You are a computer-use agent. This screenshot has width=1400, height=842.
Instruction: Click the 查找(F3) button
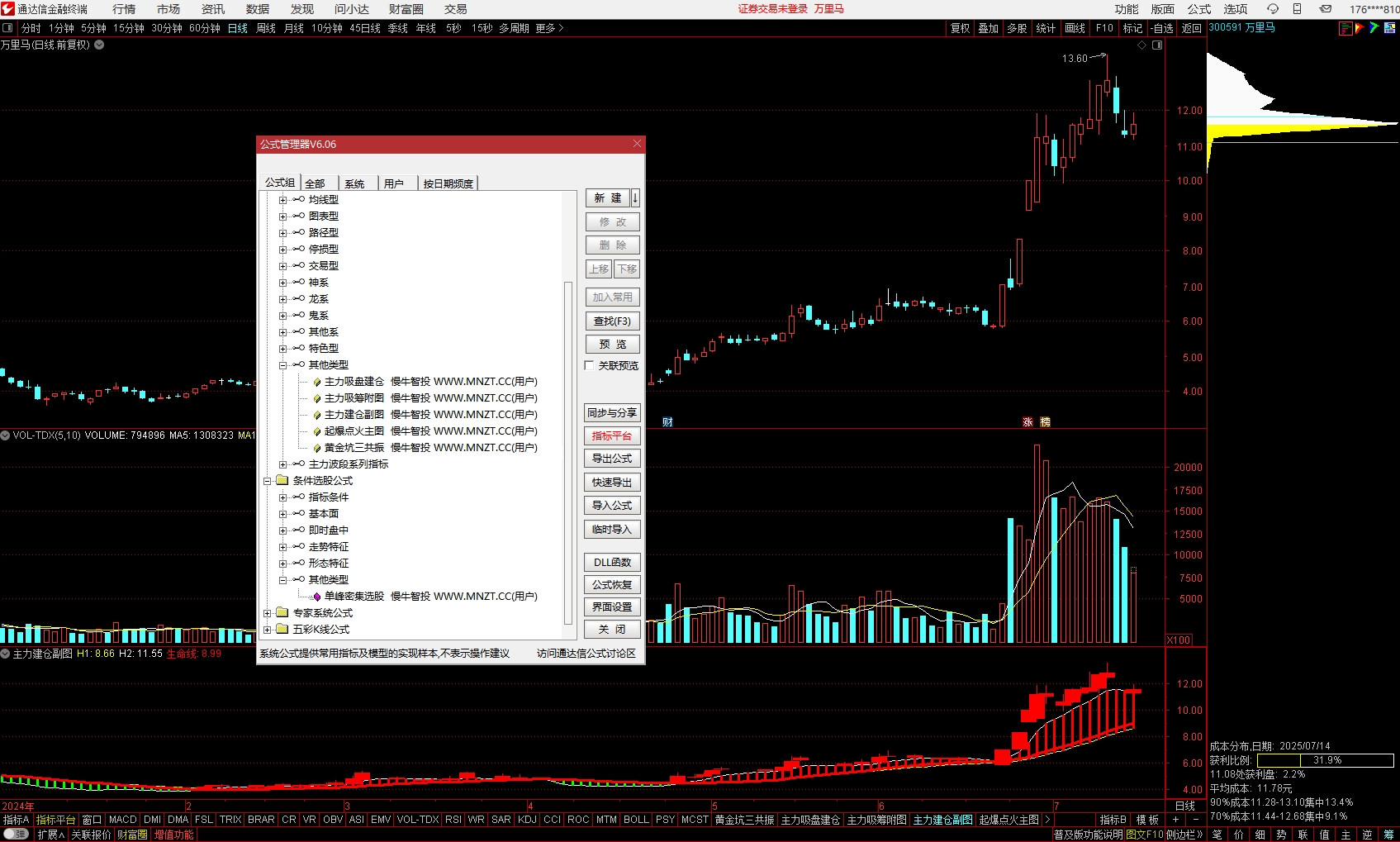(612, 321)
